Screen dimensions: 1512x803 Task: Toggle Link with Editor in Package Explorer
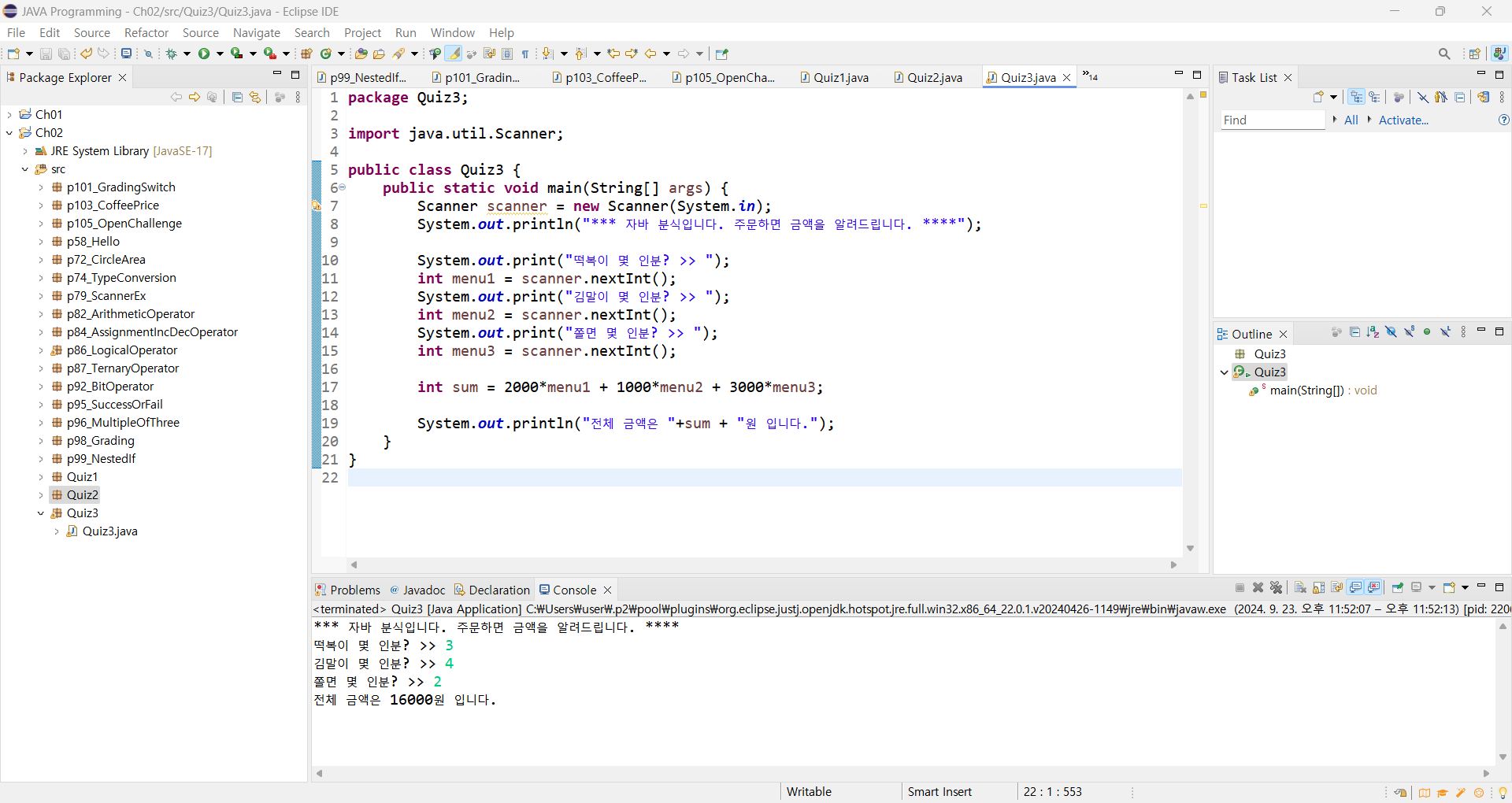coord(255,97)
